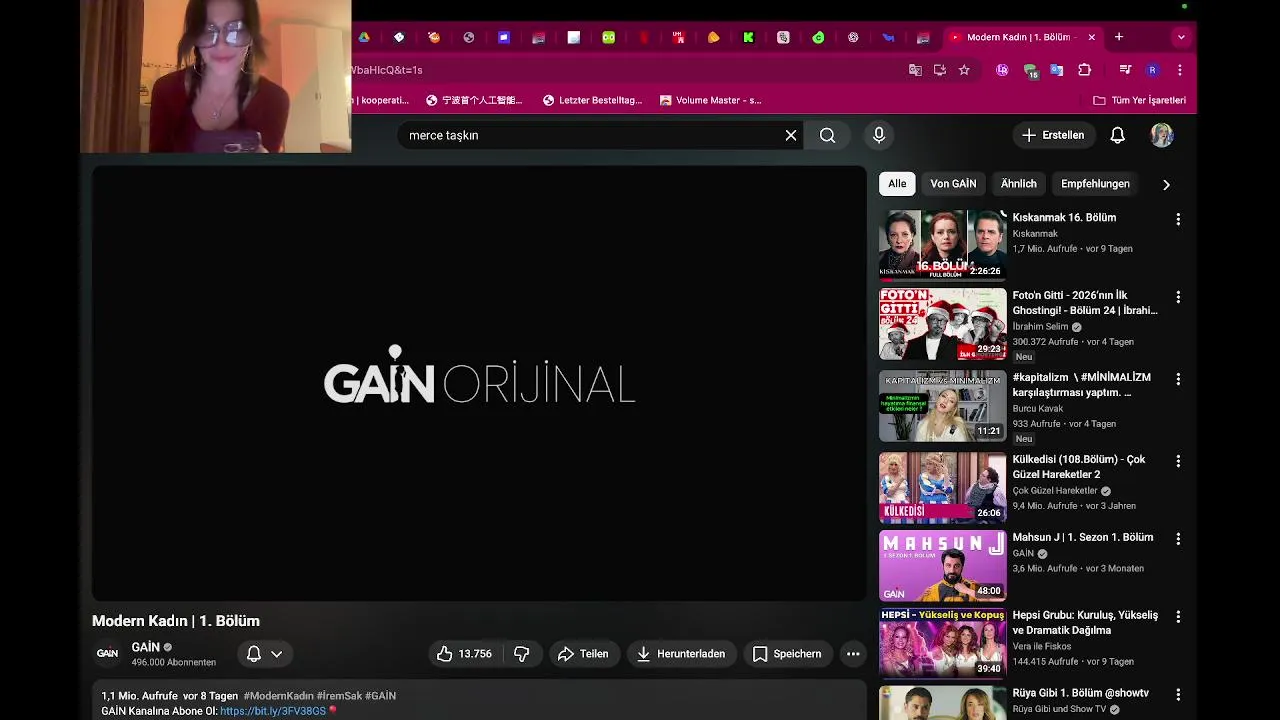Open the media control icon in toolbar
The width and height of the screenshot is (1280, 720).
click(x=1126, y=70)
